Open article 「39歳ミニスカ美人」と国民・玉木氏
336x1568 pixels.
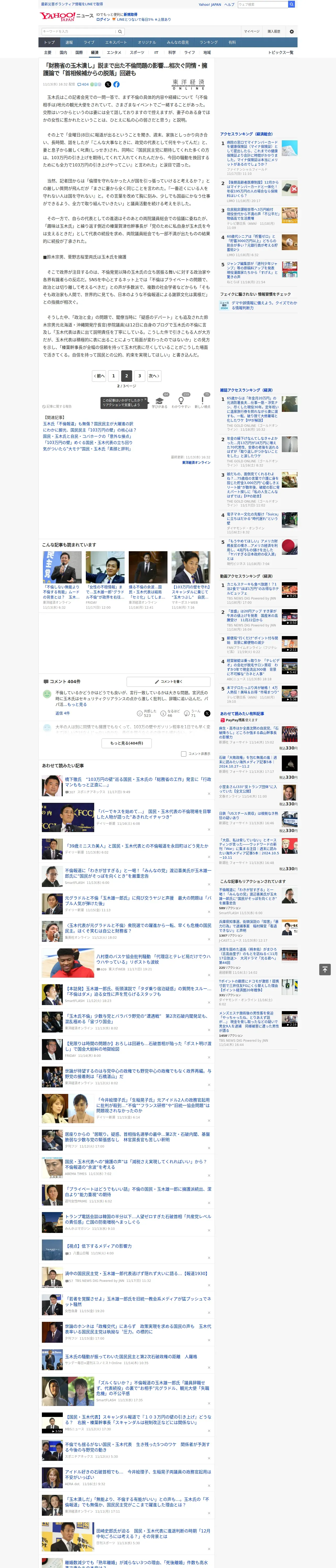[136, 846]
